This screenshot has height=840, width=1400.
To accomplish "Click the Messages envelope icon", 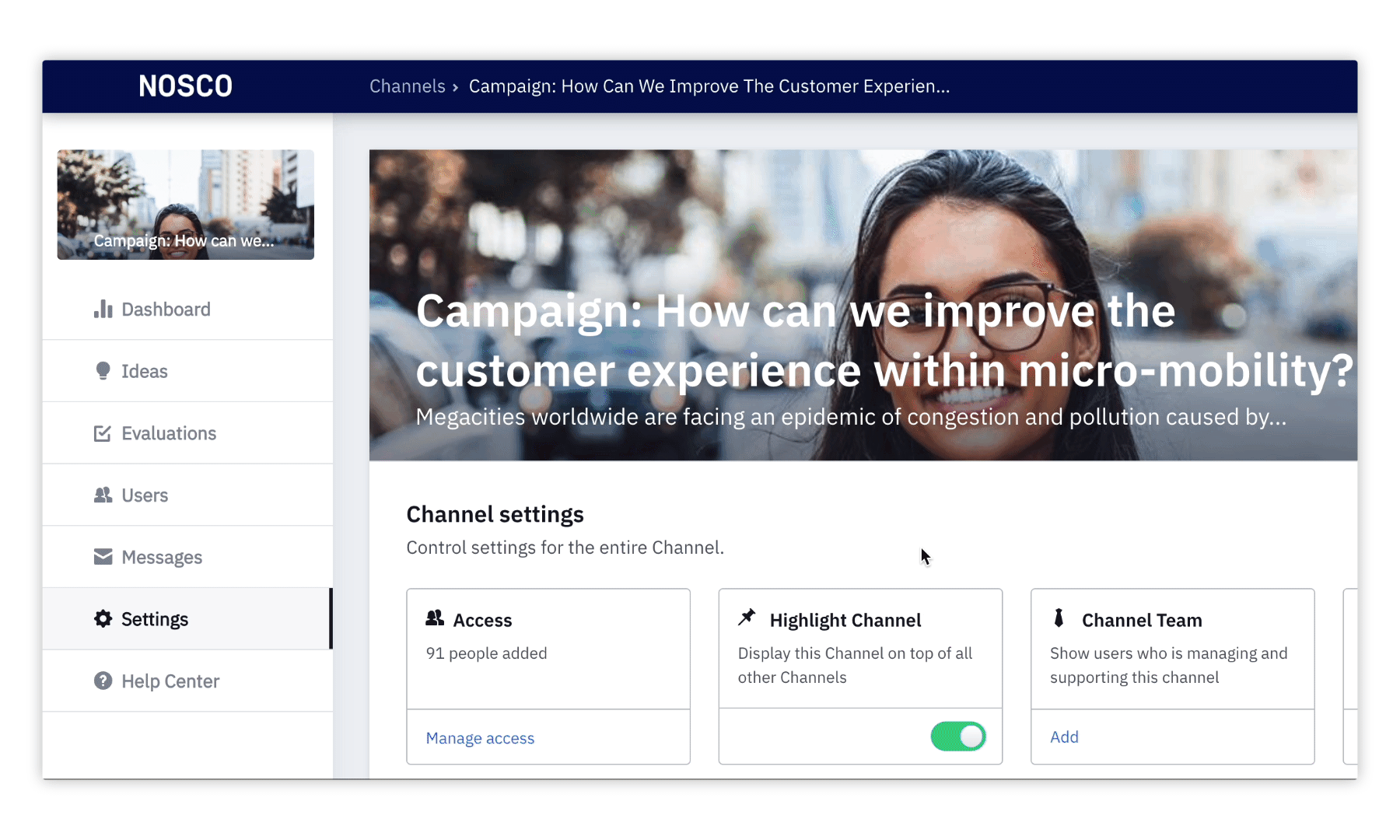I will (x=103, y=557).
